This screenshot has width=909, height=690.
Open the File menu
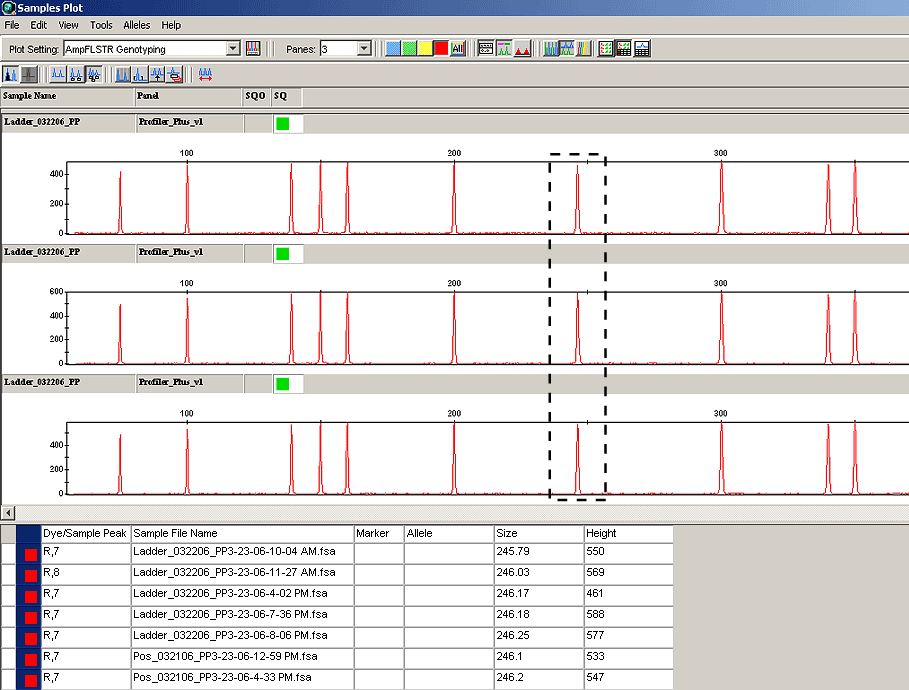(12, 25)
